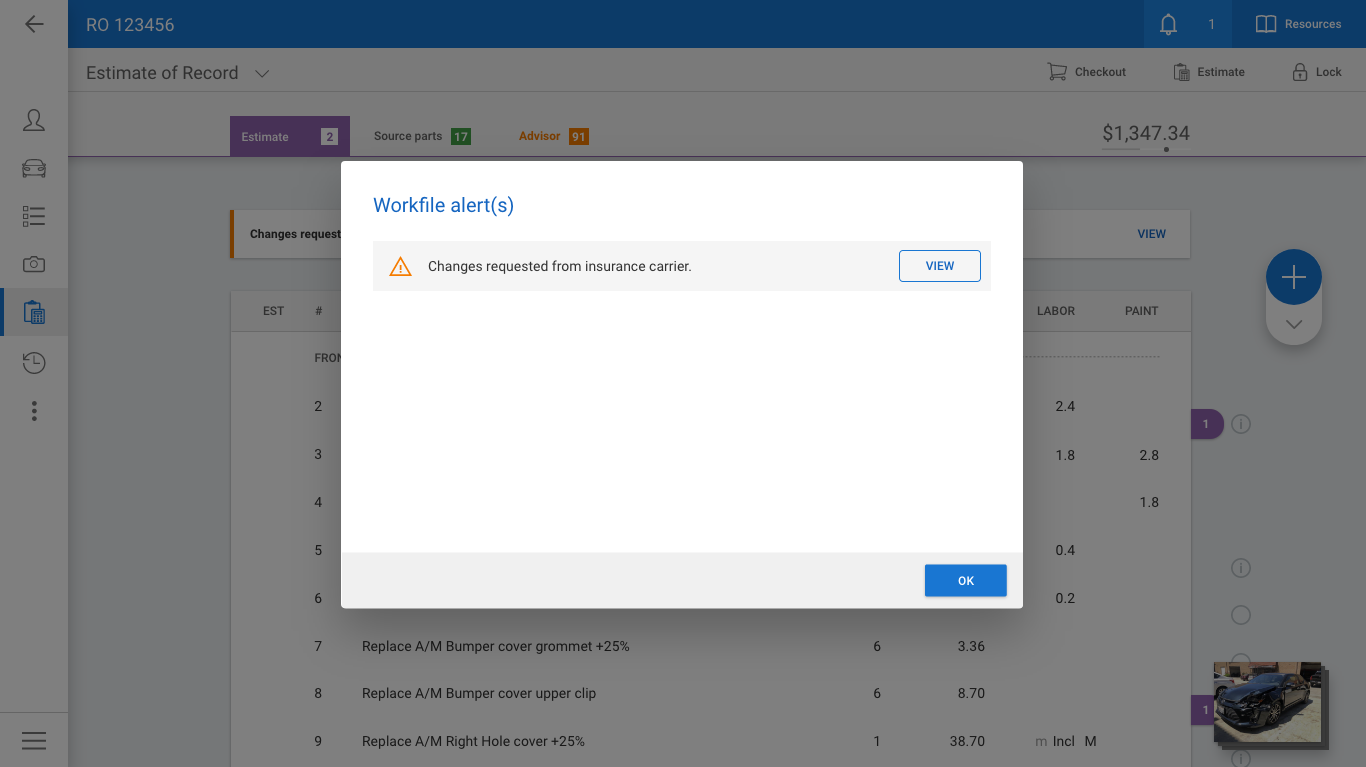The image size is (1366, 767).
Task: Select the estimate clipboard calculator icon
Action: point(34,313)
